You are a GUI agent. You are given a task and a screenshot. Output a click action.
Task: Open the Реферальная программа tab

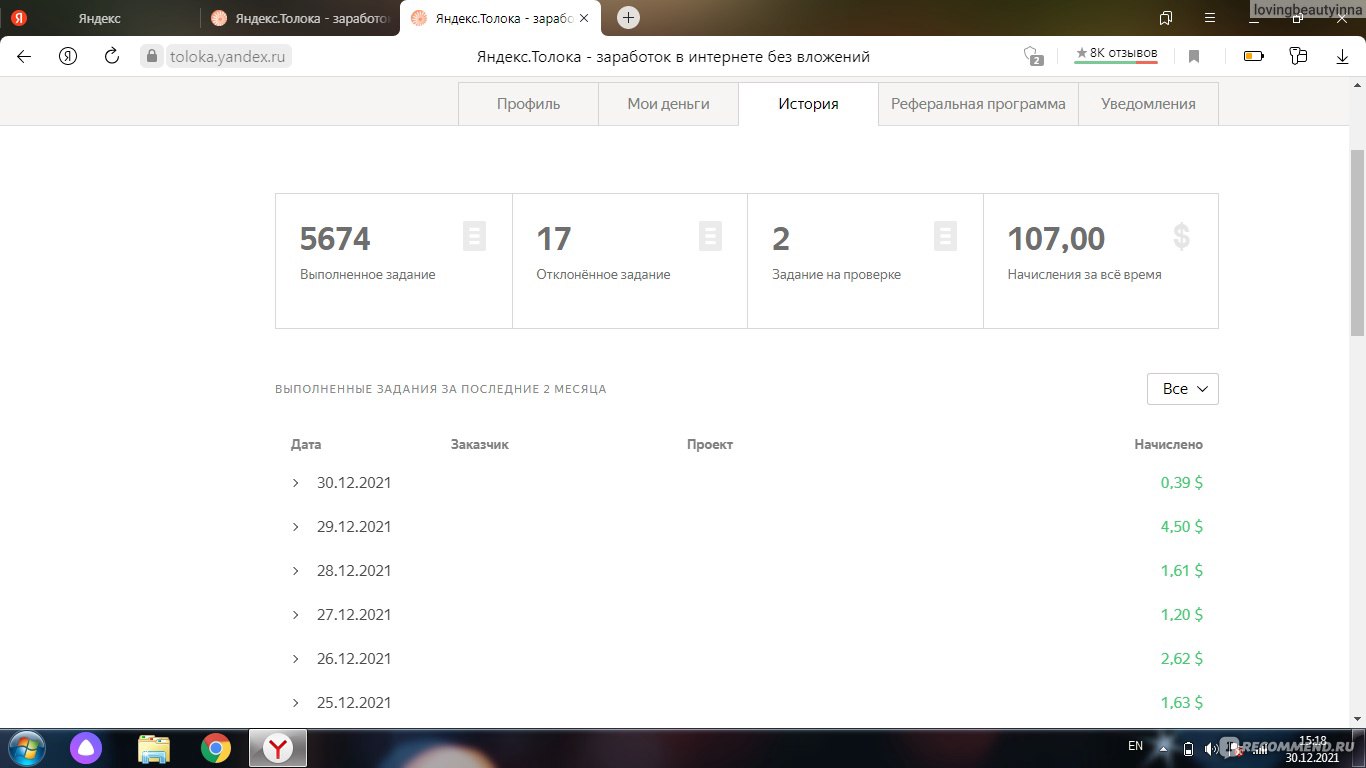click(978, 104)
